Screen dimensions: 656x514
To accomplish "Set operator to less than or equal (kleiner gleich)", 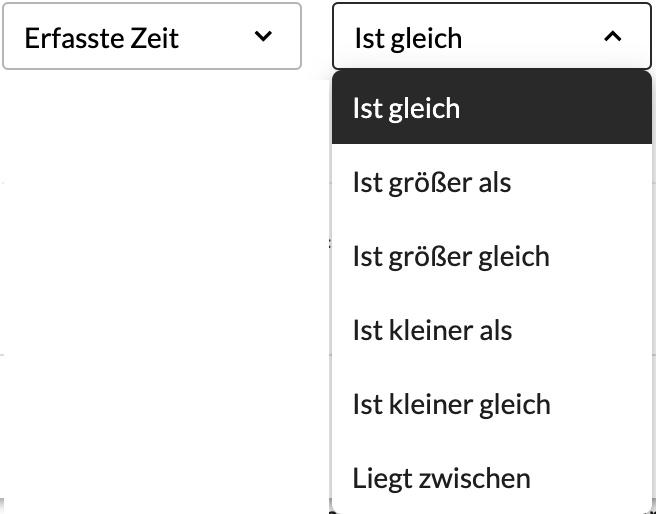I will pos(492,404).
